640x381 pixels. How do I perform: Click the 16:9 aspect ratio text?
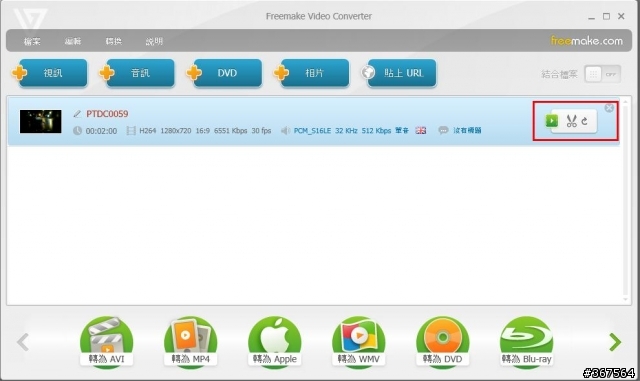tap(202, 131)
